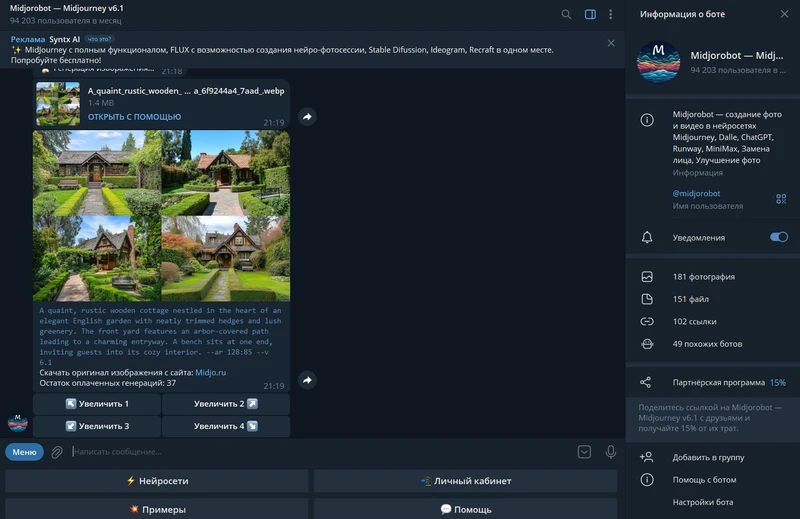
Task: Click 'ОТКРЫТЬ С ПОМОЩЬЮ' link
Action: pos(134,117)
